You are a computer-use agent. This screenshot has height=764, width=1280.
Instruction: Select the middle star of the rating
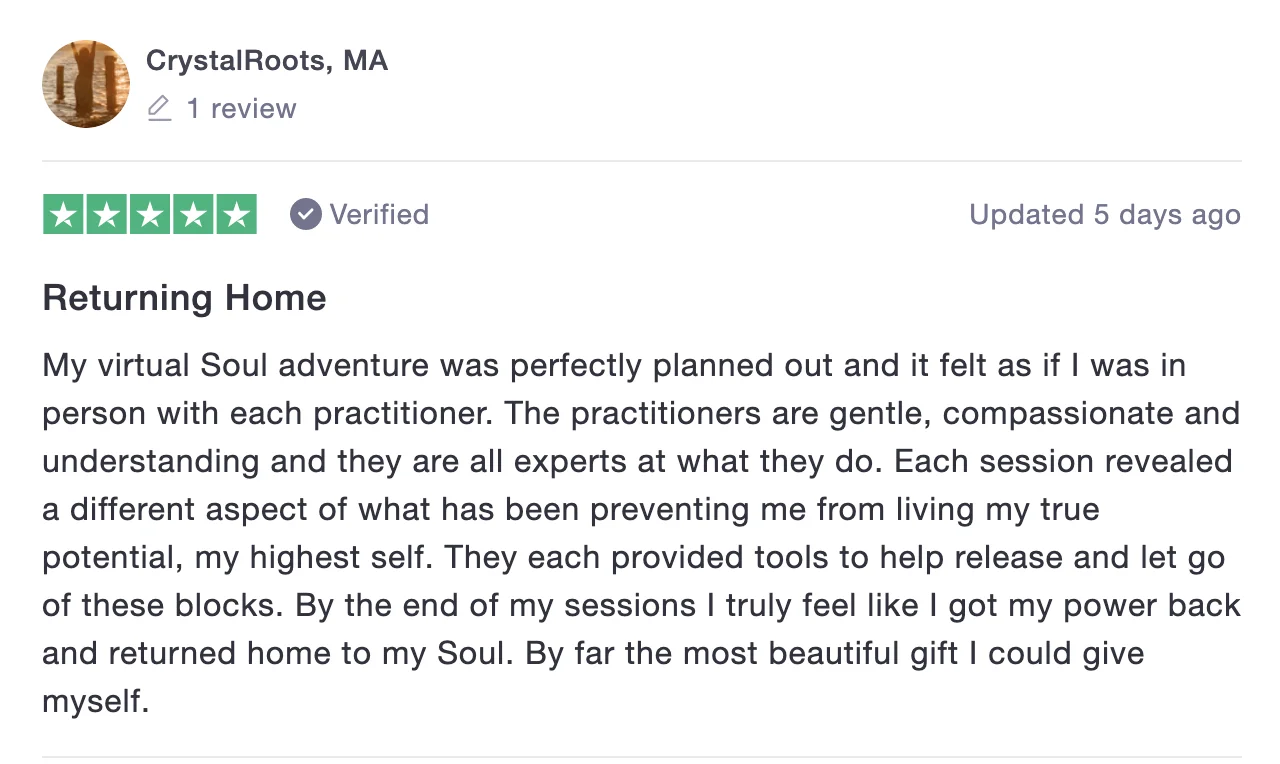(149, 213)
